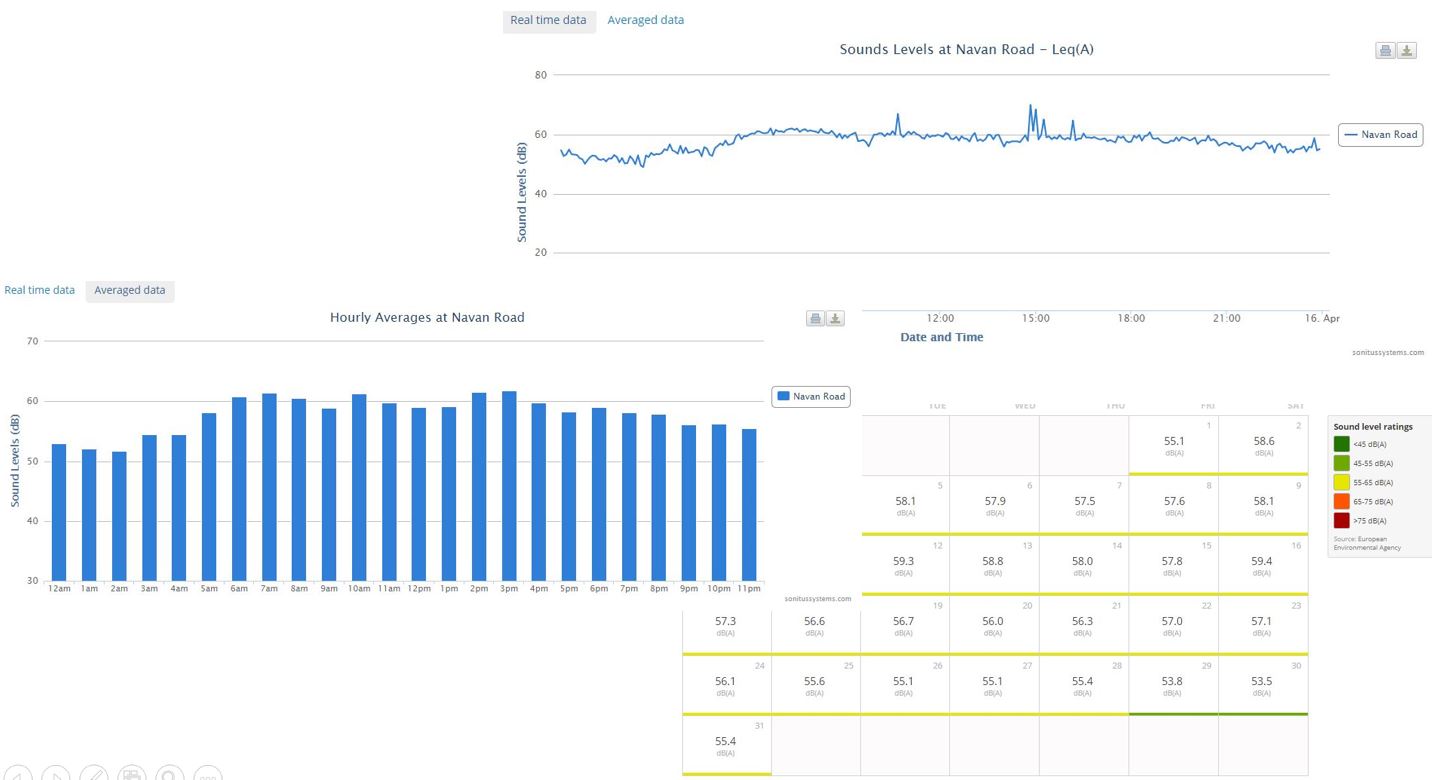Open sonitussystems.com link under bar chart
This screenshot has width=1432, height=780.
[x=817, y=599]
